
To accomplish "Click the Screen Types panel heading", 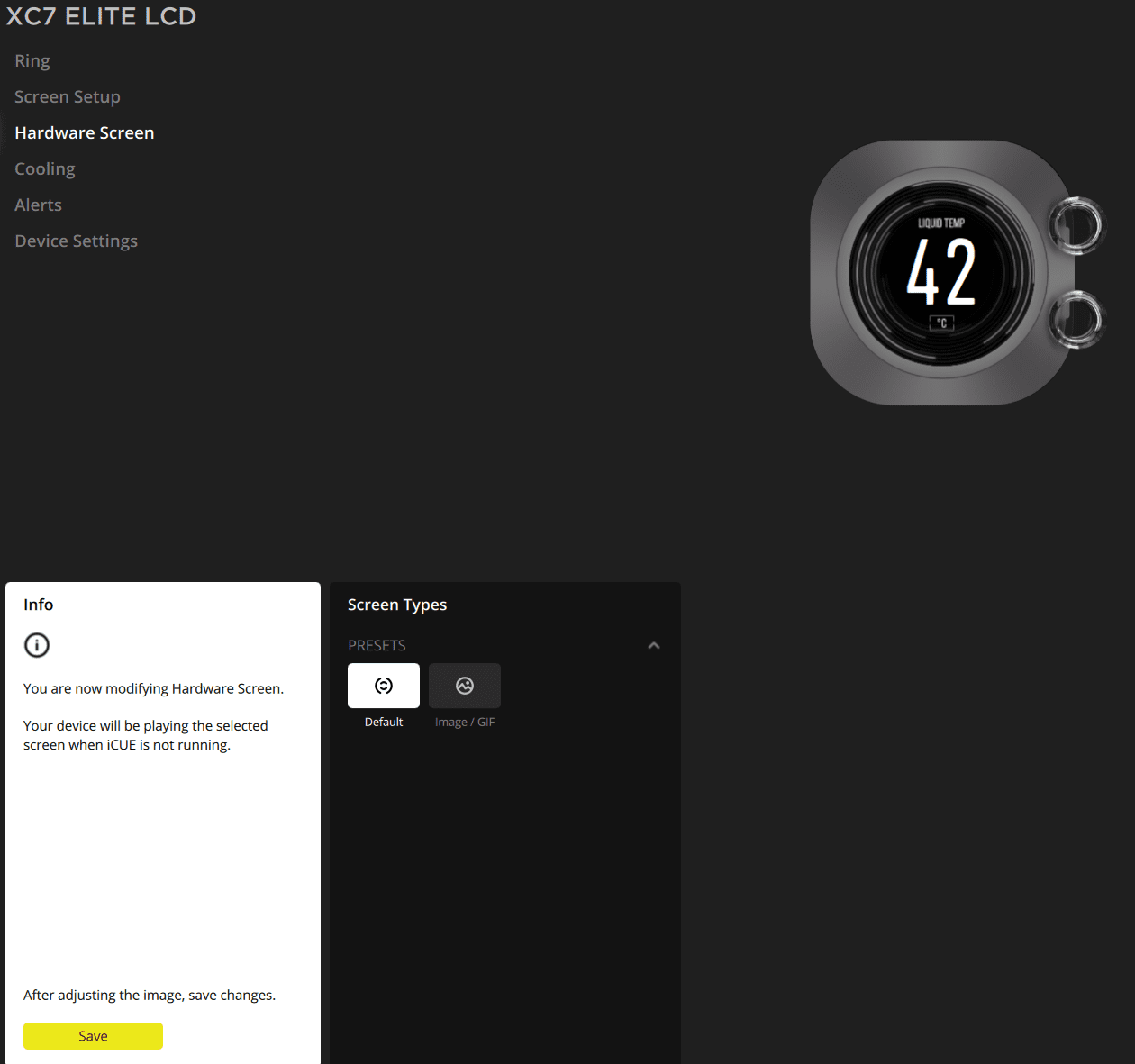I will tap(397, 605).
